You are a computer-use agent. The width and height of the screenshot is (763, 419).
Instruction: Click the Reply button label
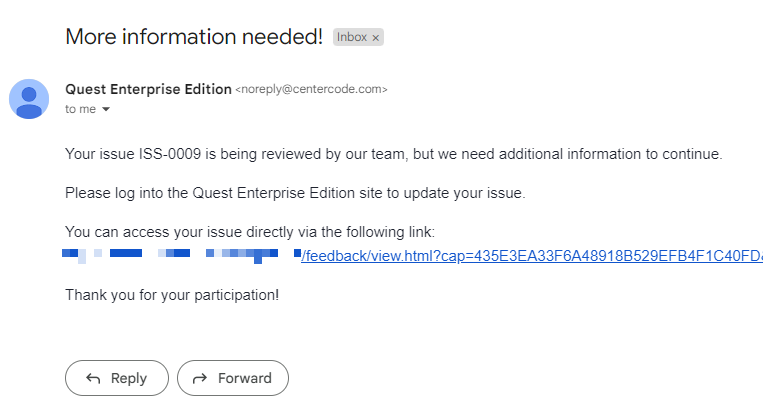128,378
